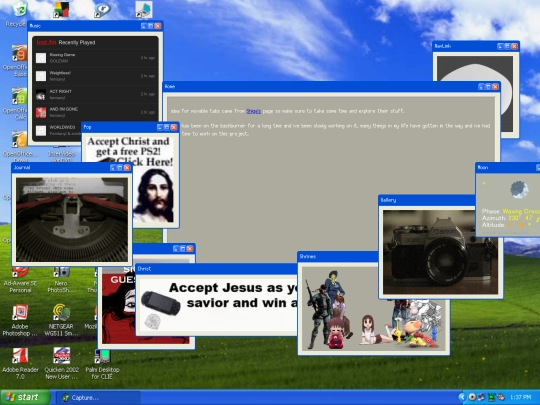
Task: Click the red AND IM GONE album art
Action: click(x=41, y=112)
